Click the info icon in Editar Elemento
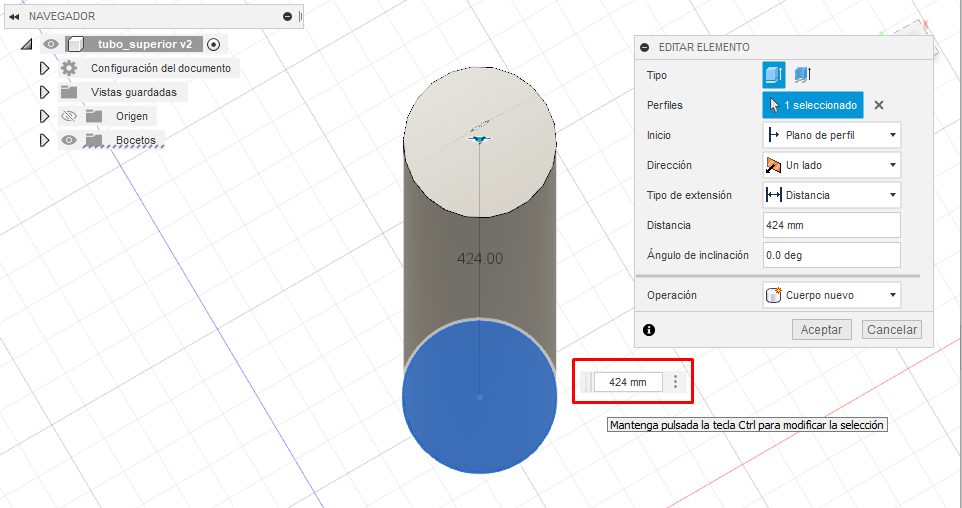962x508 pixels. click(649, 329)
